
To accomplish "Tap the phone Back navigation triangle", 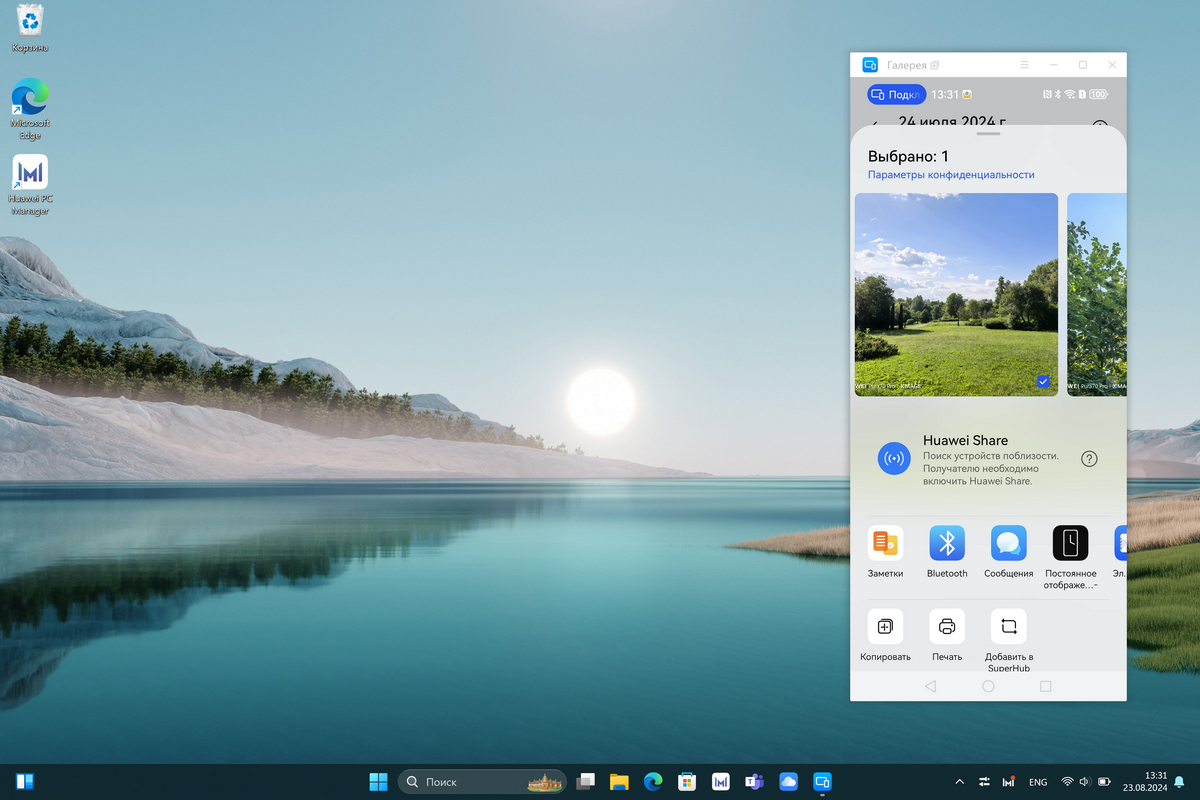I will (x=930, y=686).
